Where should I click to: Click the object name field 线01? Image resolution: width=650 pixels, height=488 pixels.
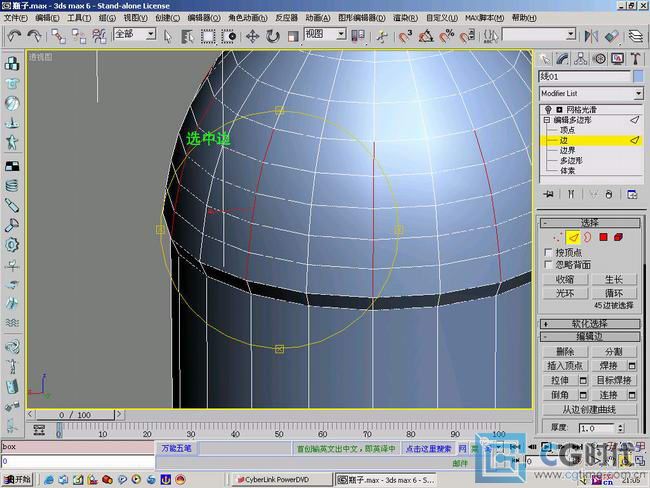pos(585,76)
